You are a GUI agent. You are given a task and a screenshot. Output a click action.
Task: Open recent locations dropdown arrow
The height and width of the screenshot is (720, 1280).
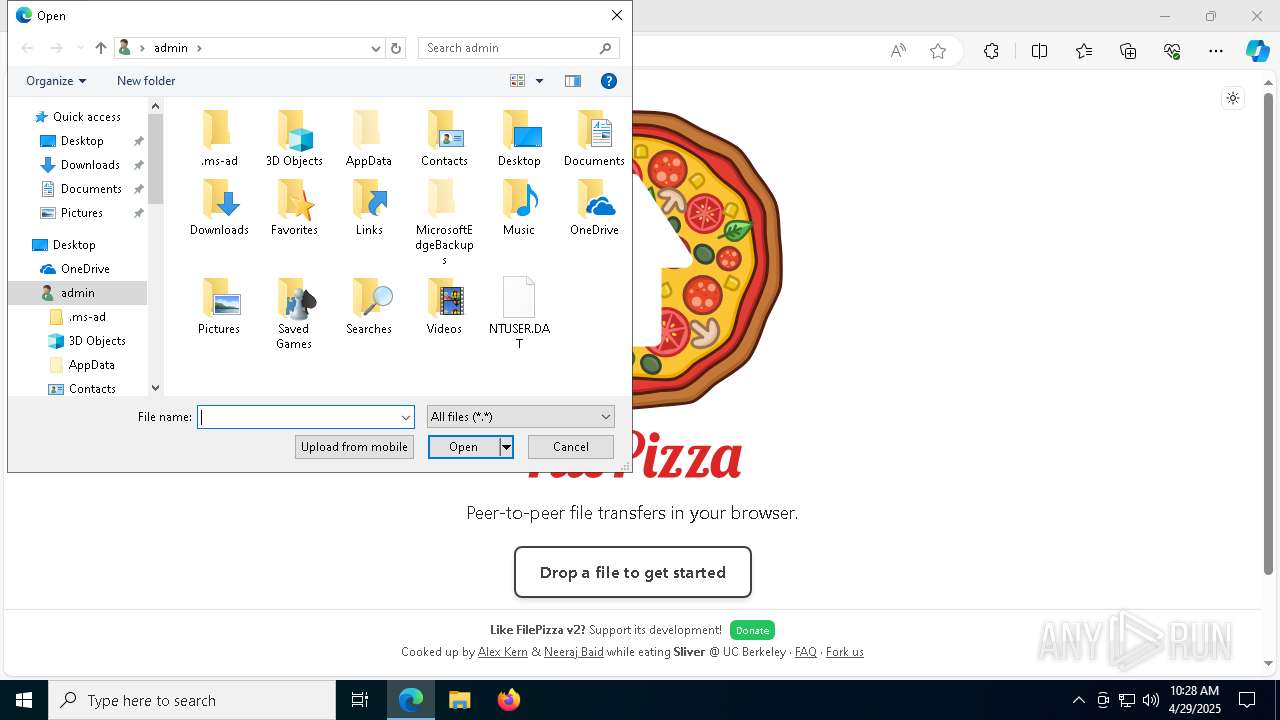click(81, 48)
